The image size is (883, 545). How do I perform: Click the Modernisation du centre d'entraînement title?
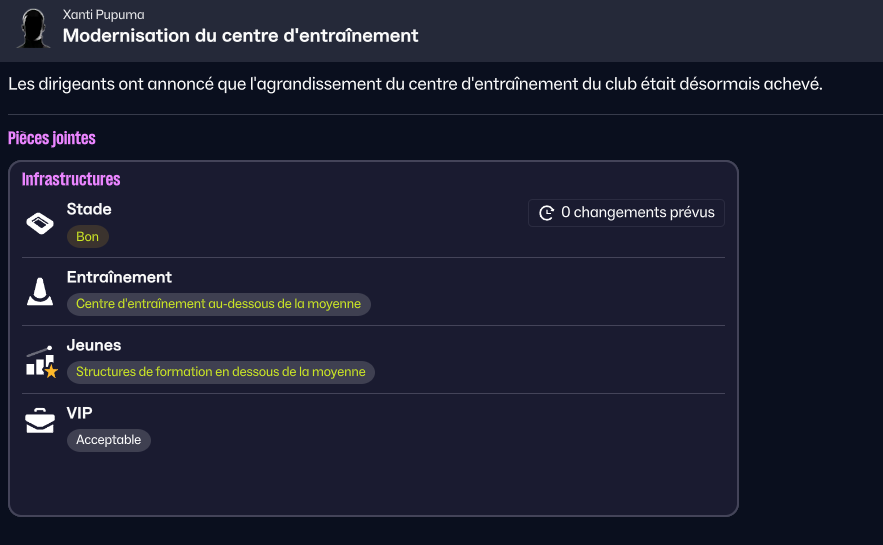click(240, 35)
